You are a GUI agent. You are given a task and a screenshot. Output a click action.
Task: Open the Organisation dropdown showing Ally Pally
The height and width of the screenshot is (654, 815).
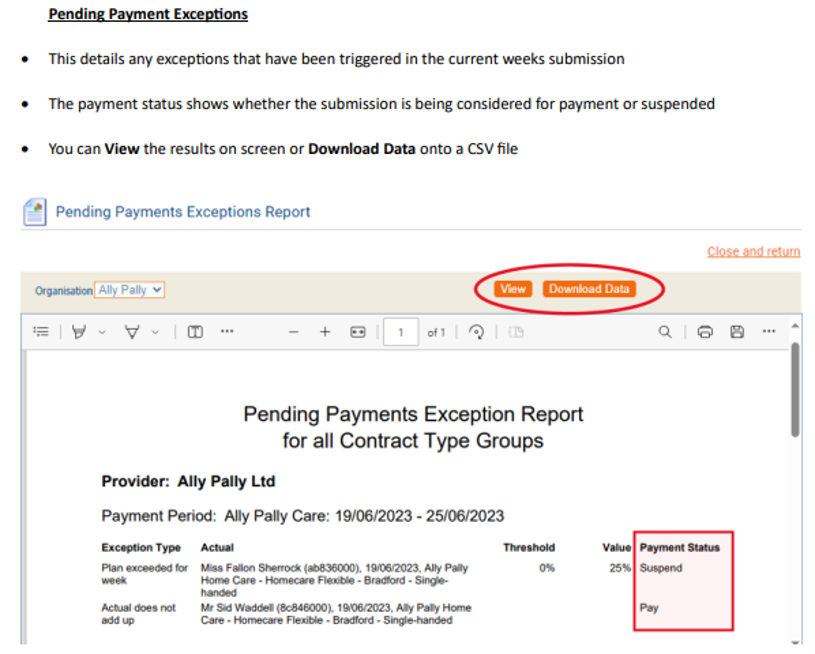(130, 290)
